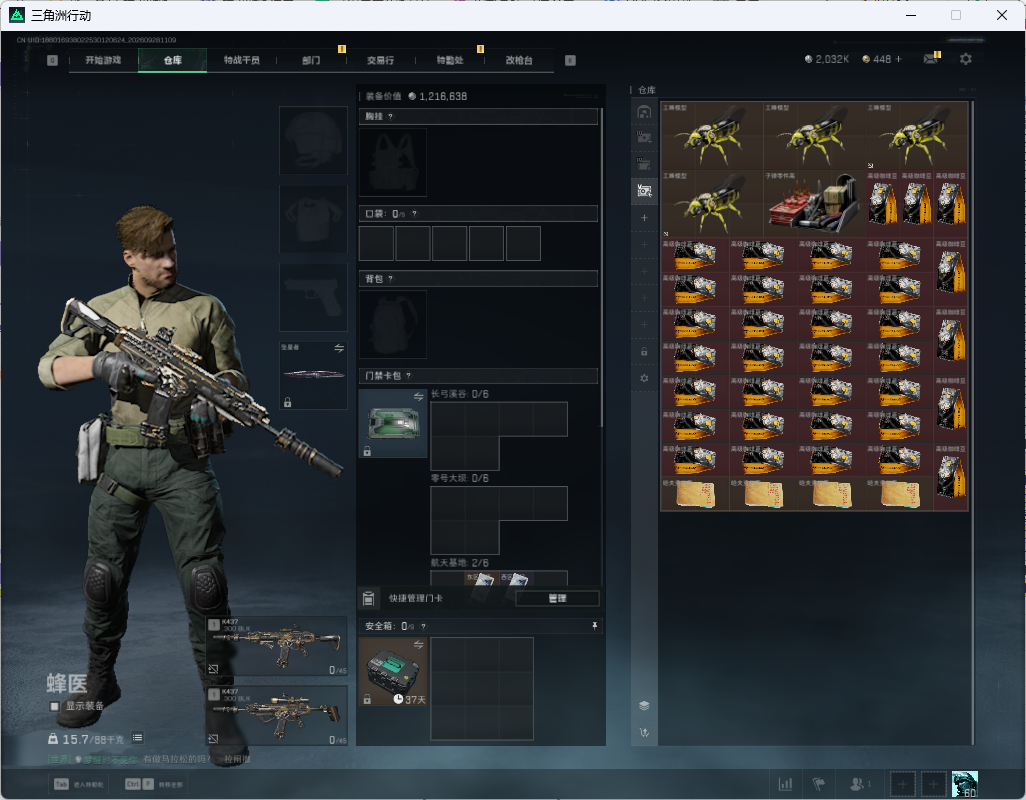Go to the 特勤处 tab
The width and height of the screenshot is (1026, 800).
[x=450, y=60]
